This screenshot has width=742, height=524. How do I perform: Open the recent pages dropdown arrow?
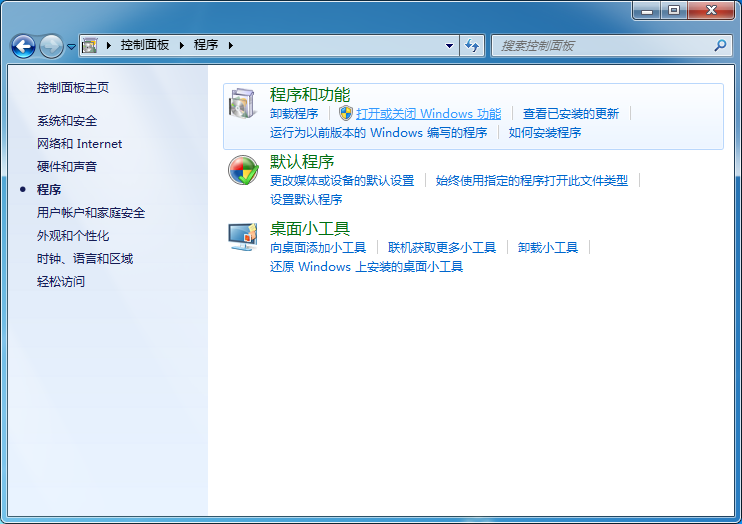71,47
